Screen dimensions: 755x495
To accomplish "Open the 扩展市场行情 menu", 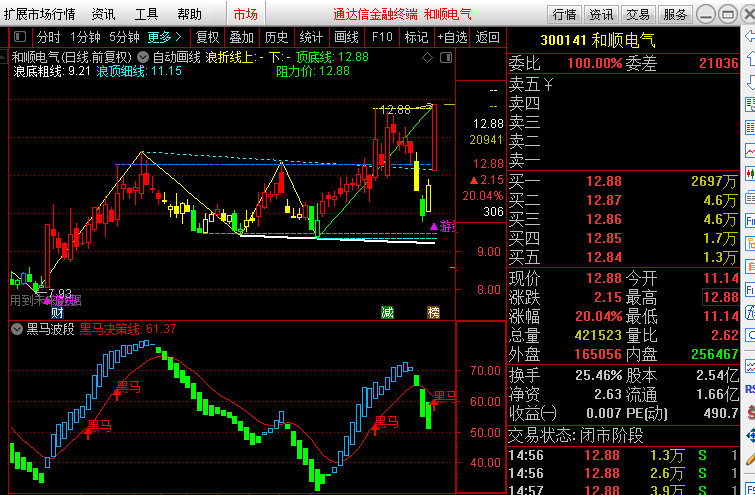I will 39,14.
